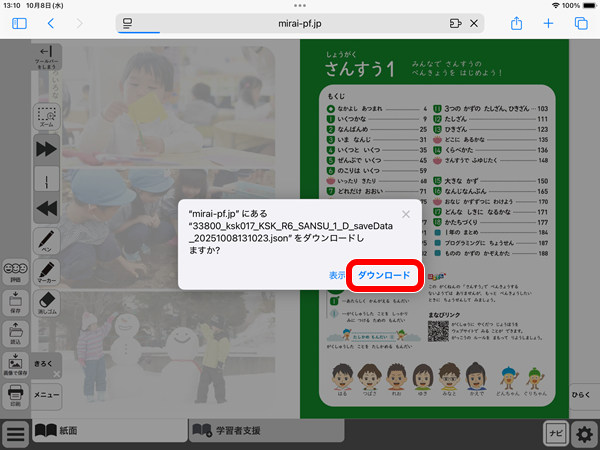
Task: Tap Safari's forward arrow
Action: coord(80,24)
